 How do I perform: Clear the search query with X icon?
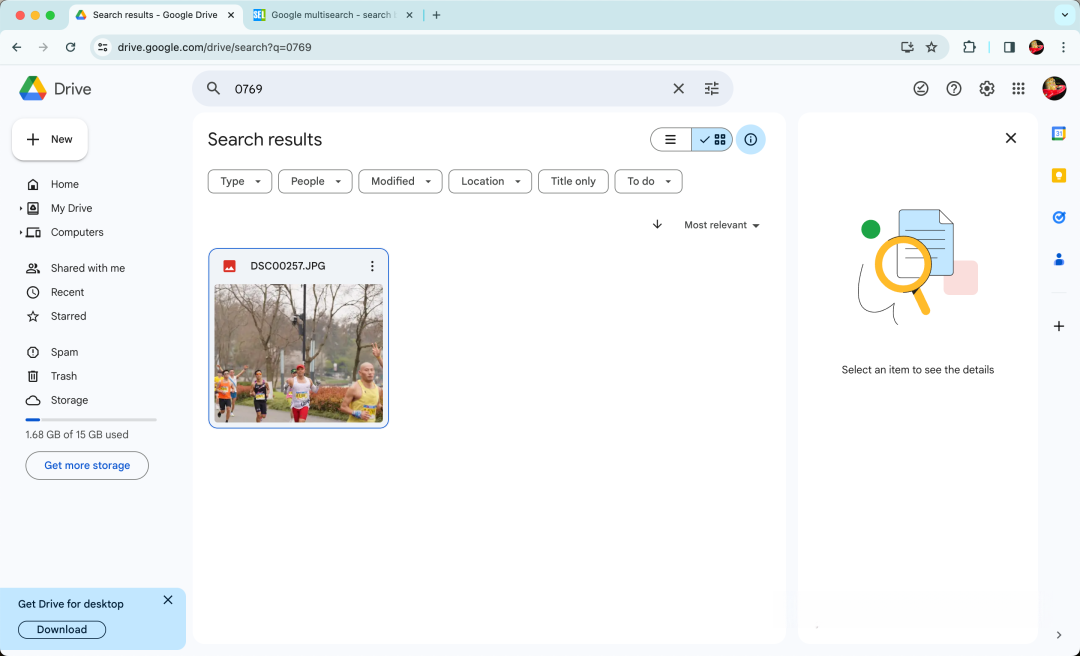tap(678, 88)
